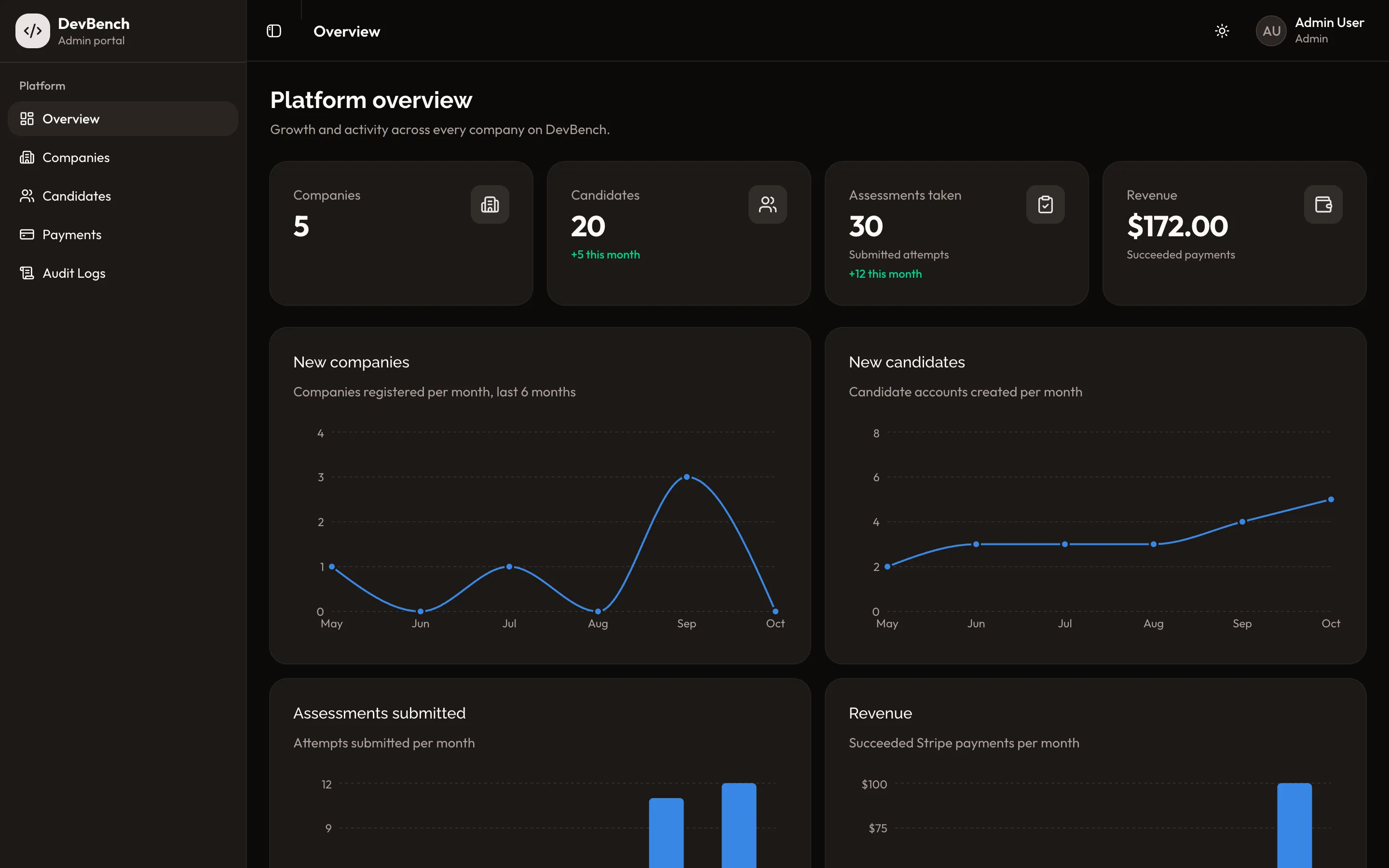This screenshot has width=1389, height=868.
Task: Open Audit Logs in the sidebar
Action: point(123,272)
